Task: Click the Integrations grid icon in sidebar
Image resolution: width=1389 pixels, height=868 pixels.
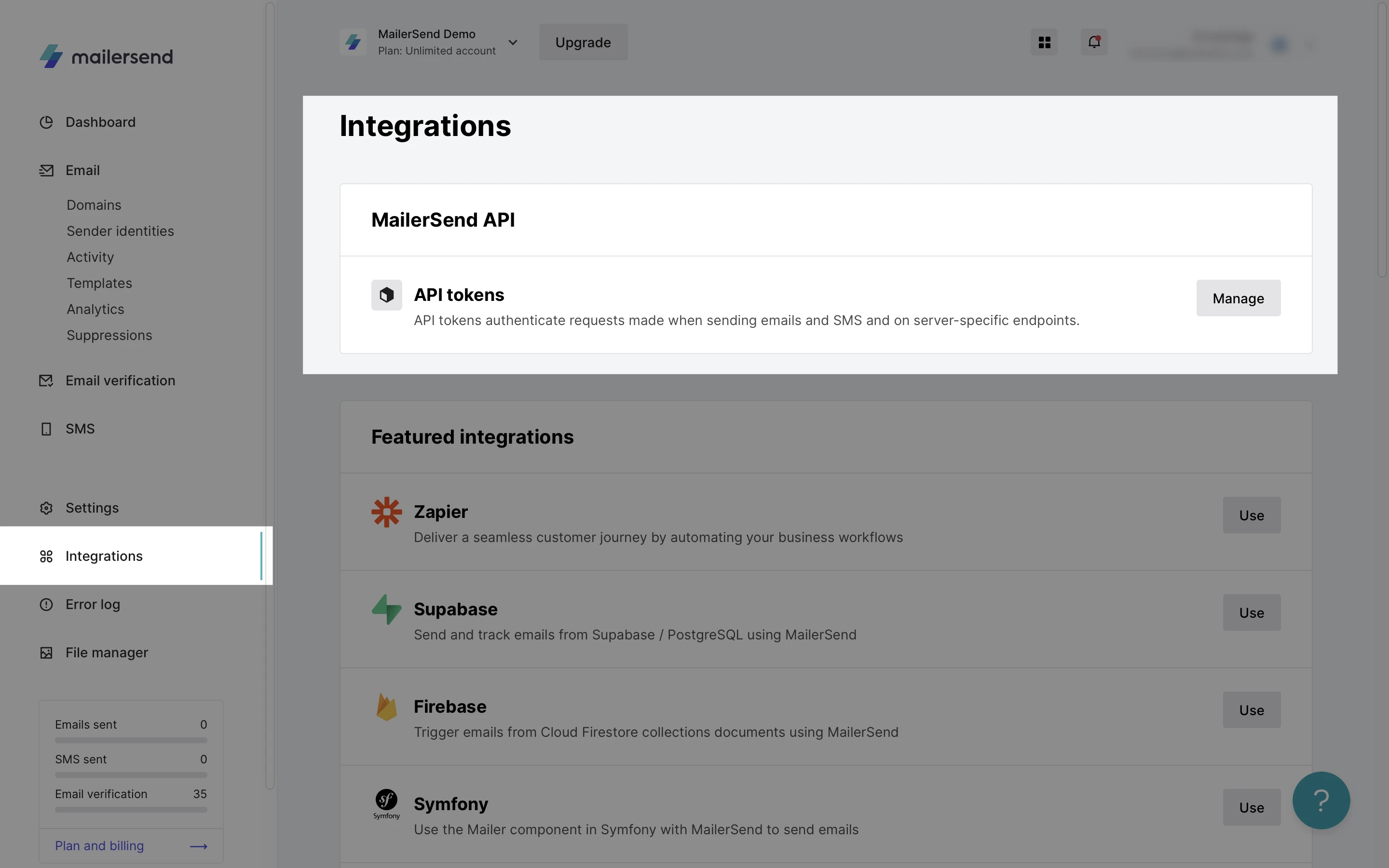Action: click(x=46, y=556)
